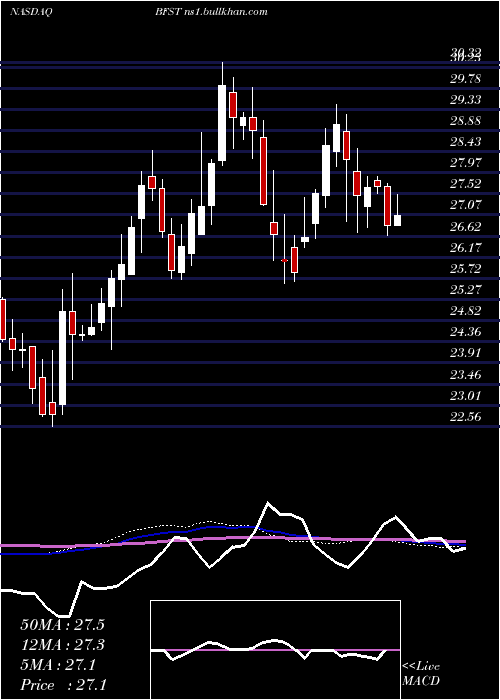Click the 27.07 price axis label
Screen dimensions: 500x700
tap(466, 206)
